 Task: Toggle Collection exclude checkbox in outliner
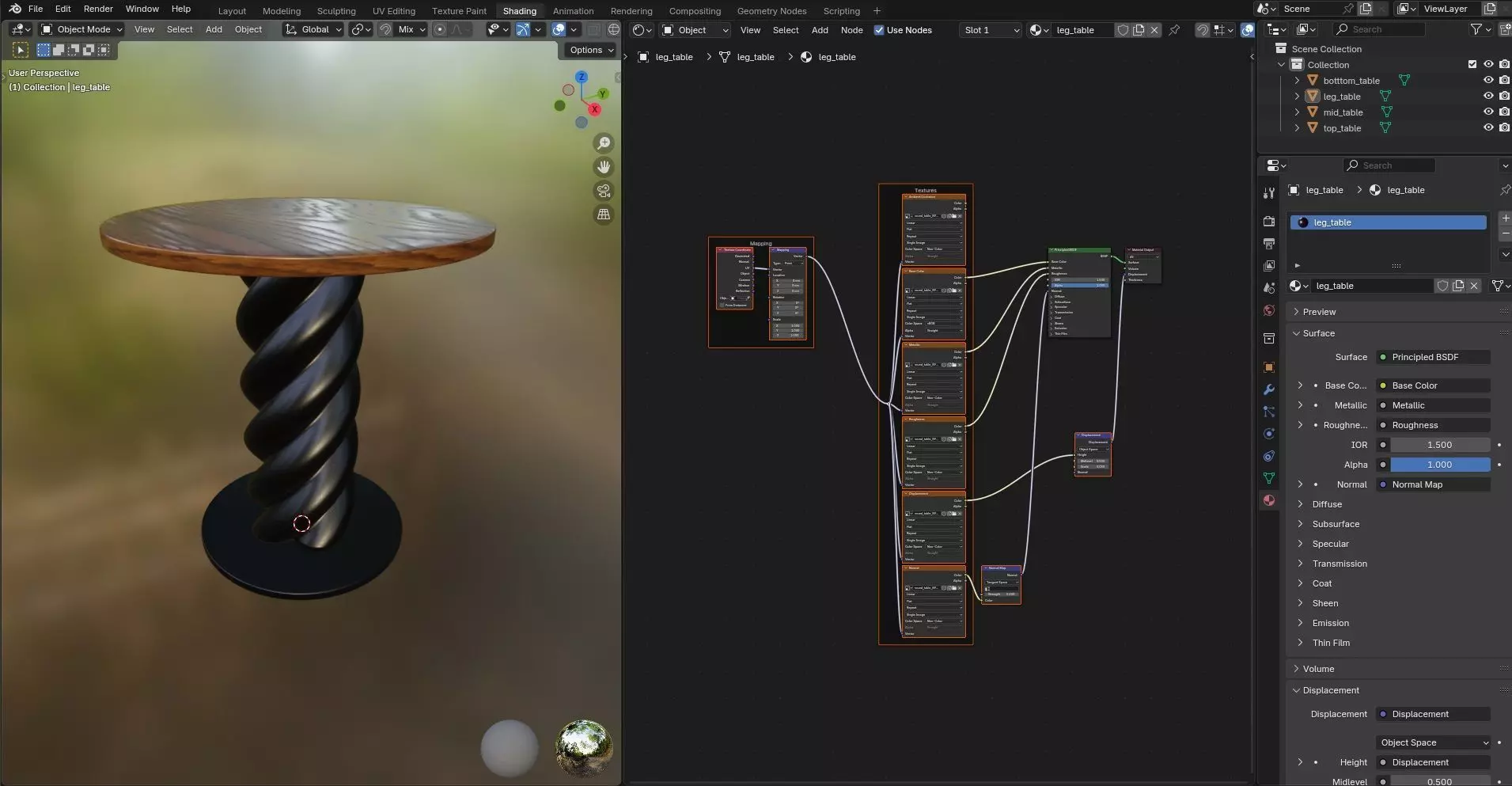(1472, 64)
